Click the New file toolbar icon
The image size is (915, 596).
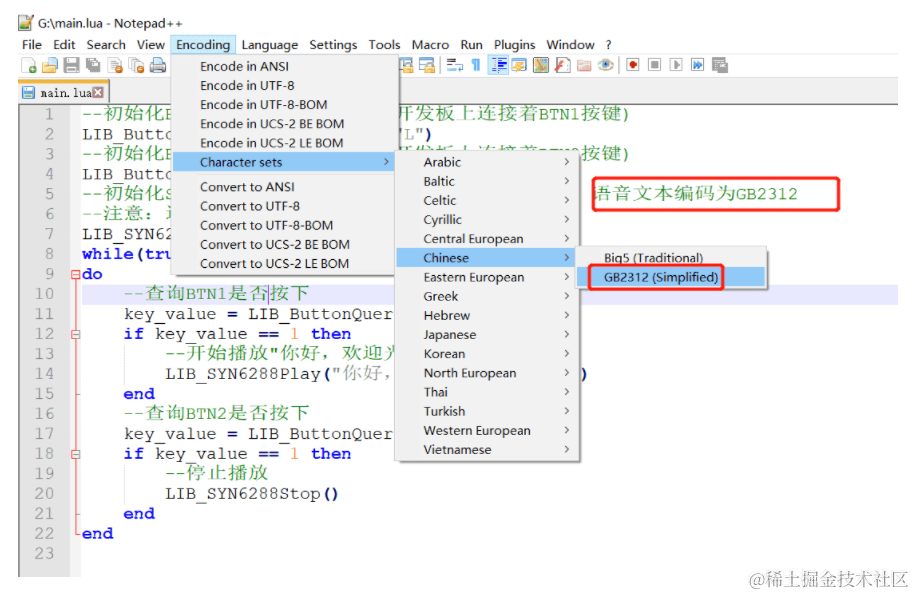click(x=29, y=65)
